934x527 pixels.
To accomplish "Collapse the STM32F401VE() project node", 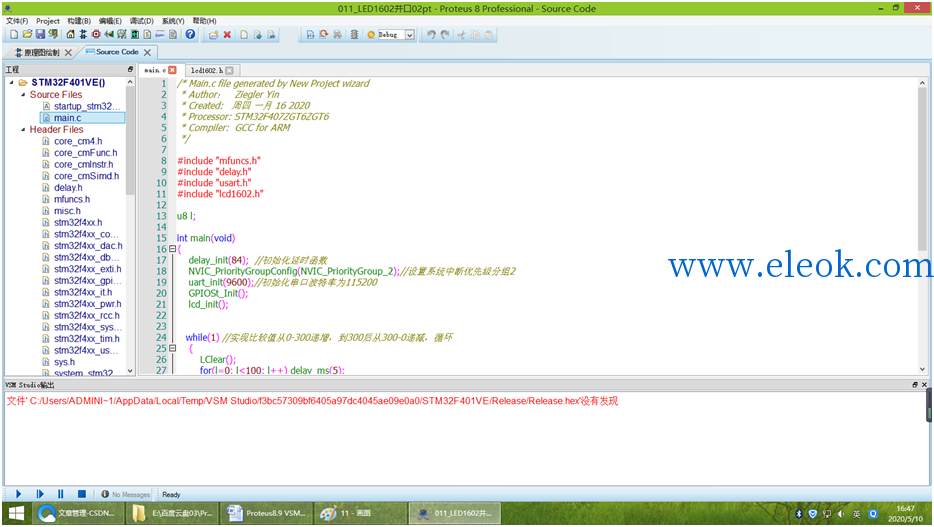I will [12, 83].
